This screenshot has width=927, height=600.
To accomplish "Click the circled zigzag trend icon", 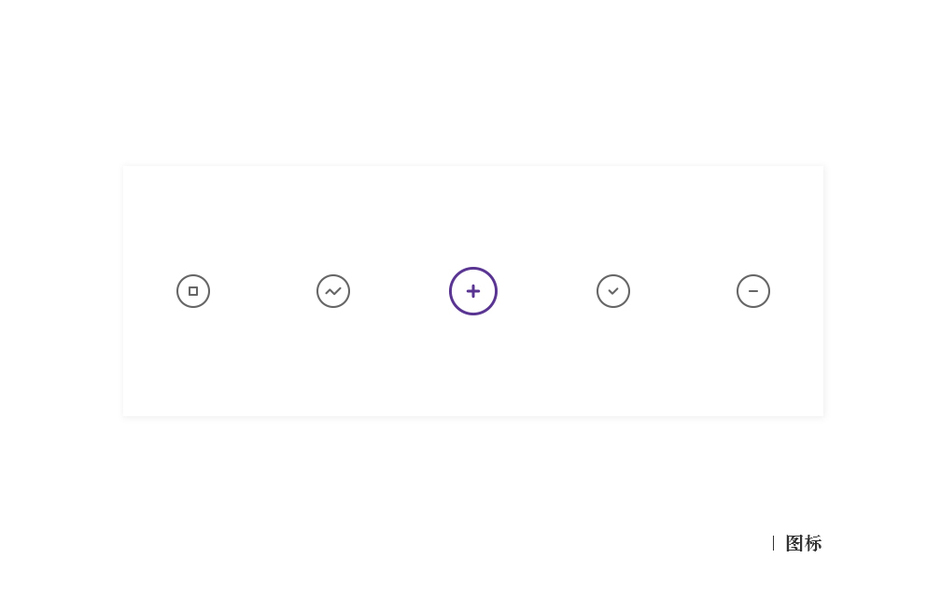I will [x=333, y=291].
